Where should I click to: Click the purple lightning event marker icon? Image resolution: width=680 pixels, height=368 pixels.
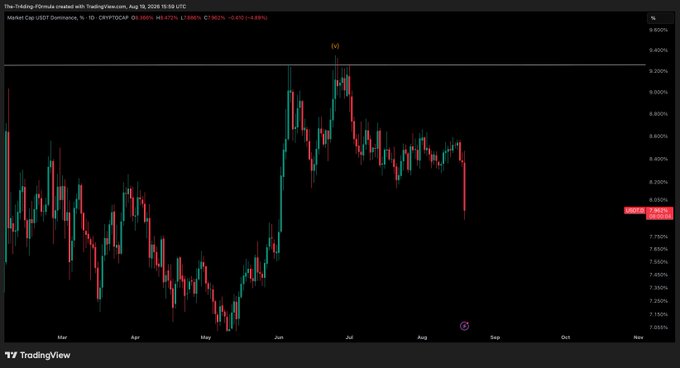click(x=464, y=326)
